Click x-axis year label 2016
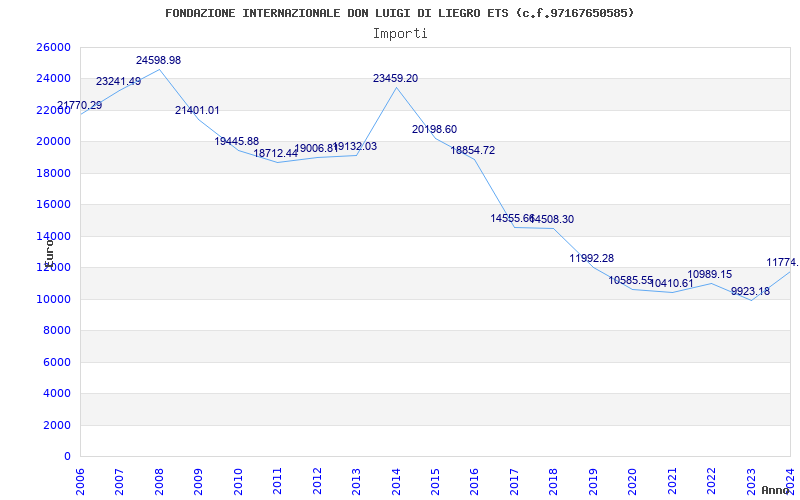The width and height of the screenshot is (800, 500). coord(474,482)
